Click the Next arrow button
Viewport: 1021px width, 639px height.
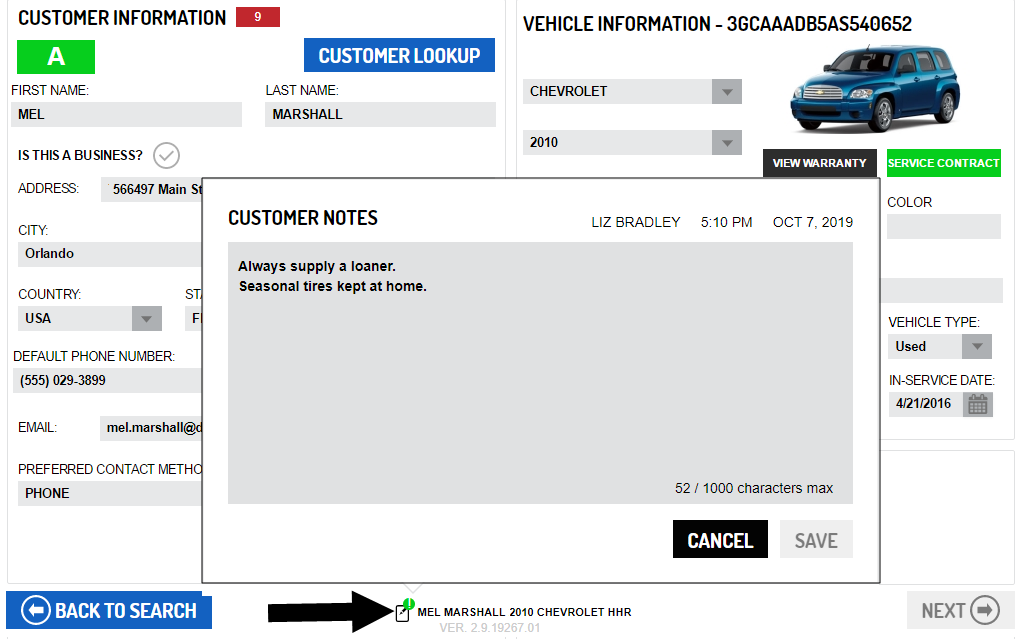tap(960, 610)
